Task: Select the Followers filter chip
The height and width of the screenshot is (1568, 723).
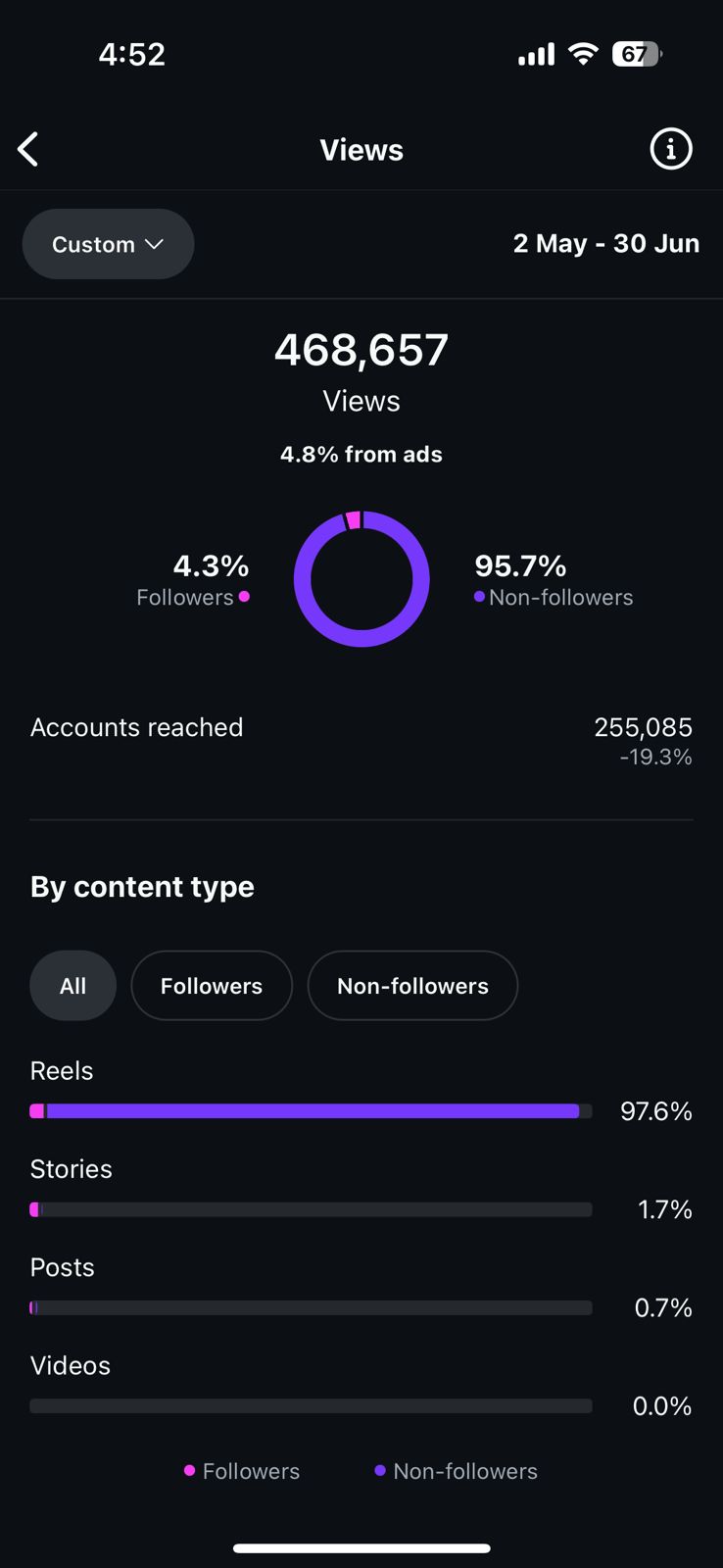Action: click(x=212, y=986)
